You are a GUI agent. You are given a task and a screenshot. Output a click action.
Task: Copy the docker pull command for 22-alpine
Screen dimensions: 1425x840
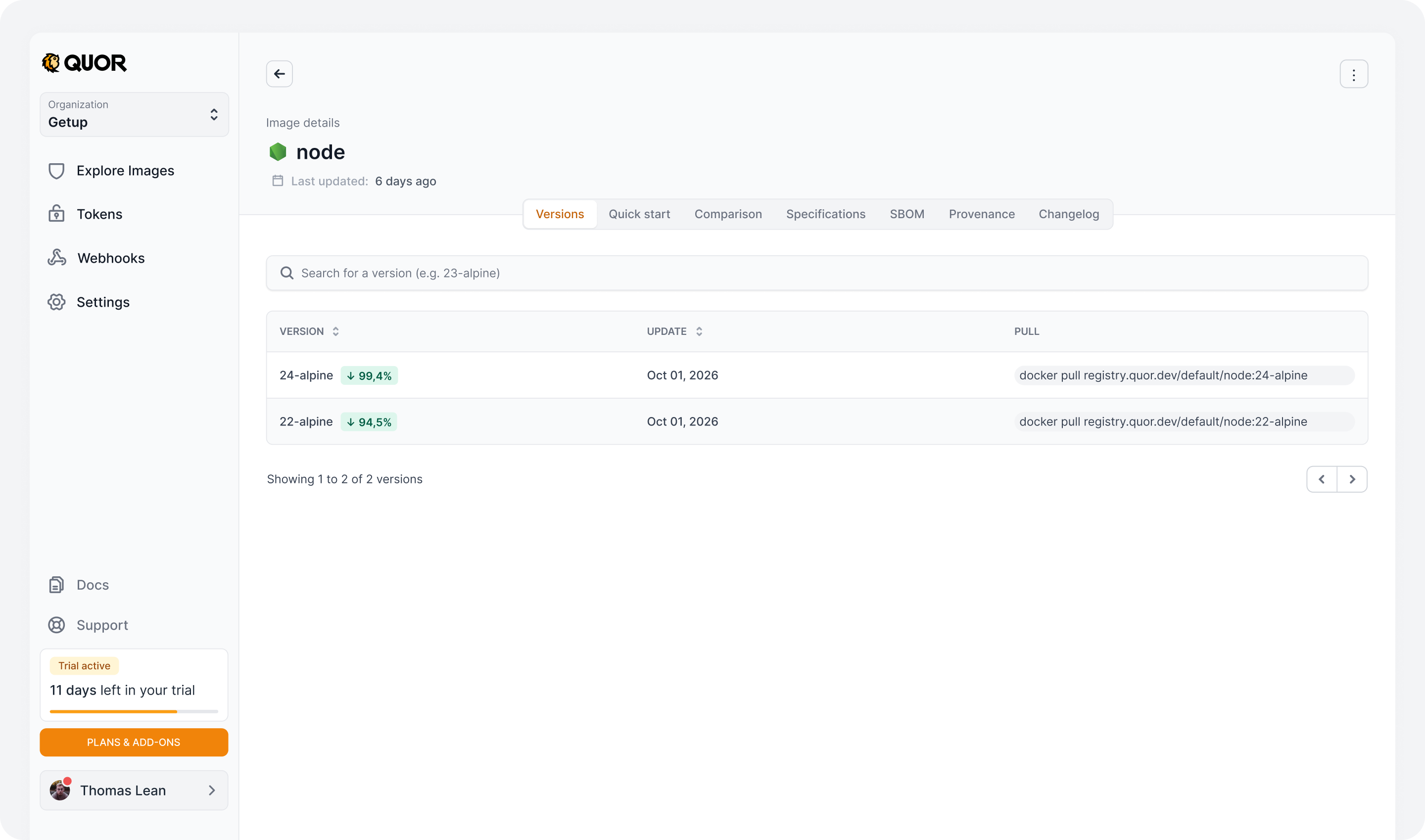click(x=1184, y=421)
